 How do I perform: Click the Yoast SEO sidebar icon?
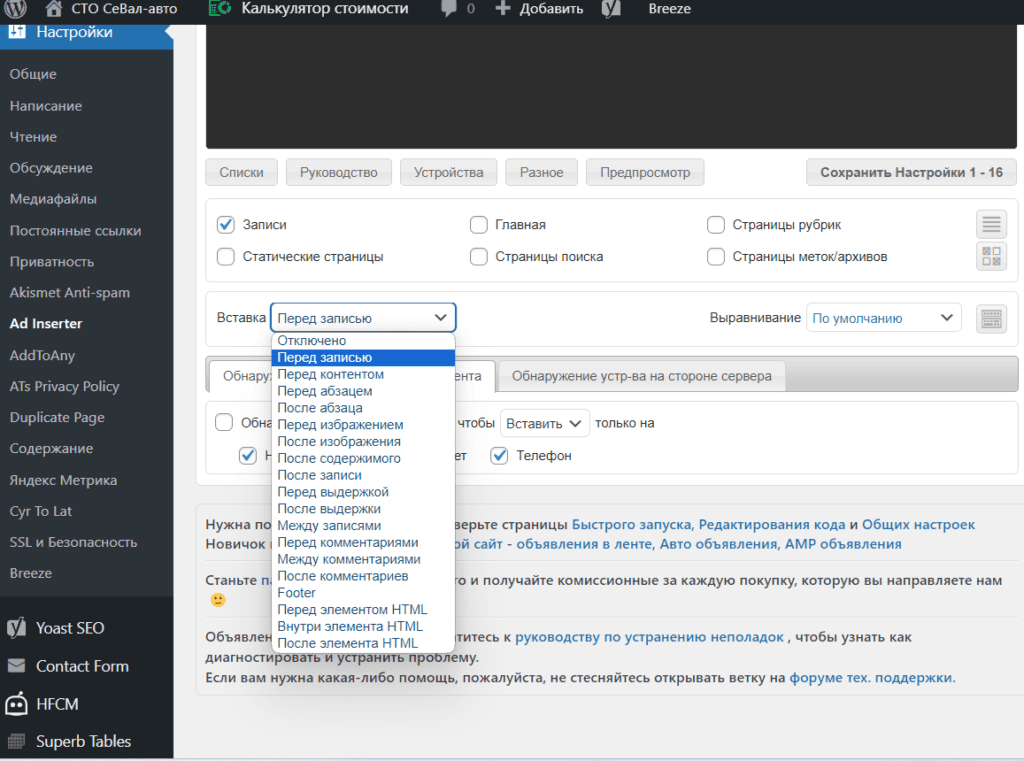[x=16, y=628]
